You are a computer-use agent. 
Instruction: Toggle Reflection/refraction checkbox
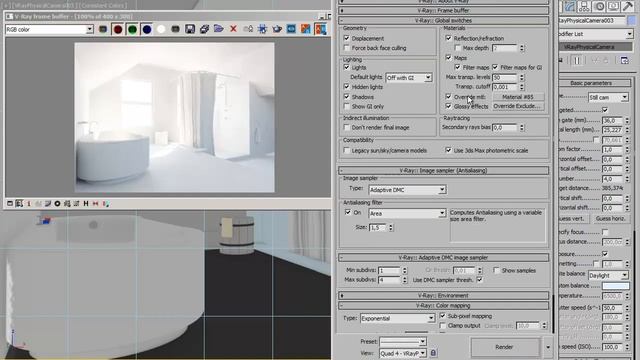pyautogui.click(x=449, y=38)
